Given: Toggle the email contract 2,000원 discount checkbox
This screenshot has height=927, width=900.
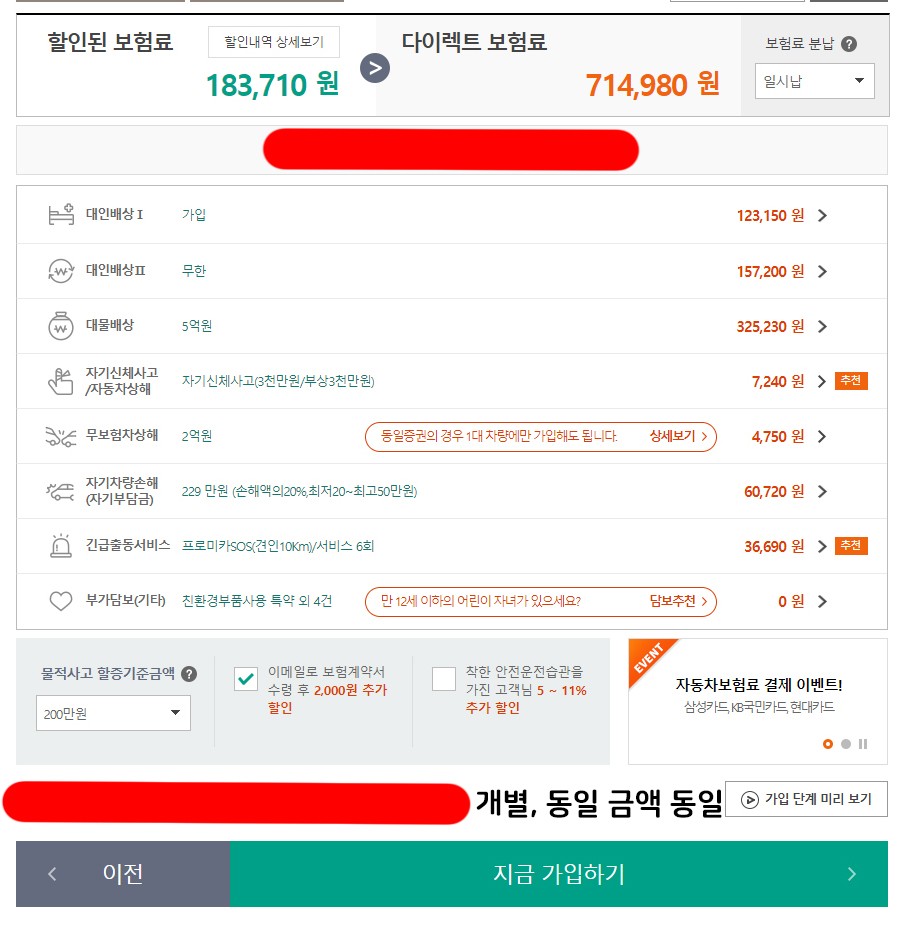Looking at the screenshot, I should [245, 679].
